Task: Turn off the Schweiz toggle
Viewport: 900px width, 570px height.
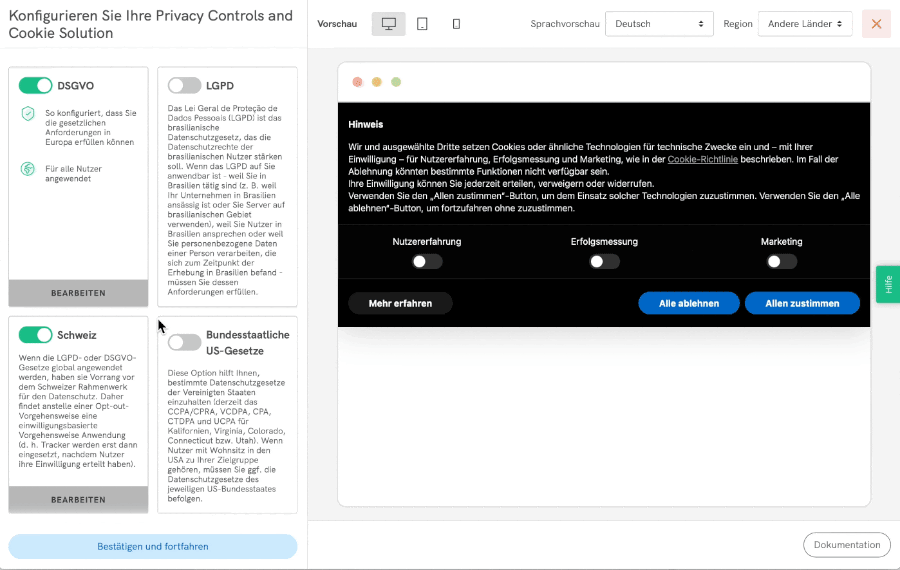Action: [35, 335]
